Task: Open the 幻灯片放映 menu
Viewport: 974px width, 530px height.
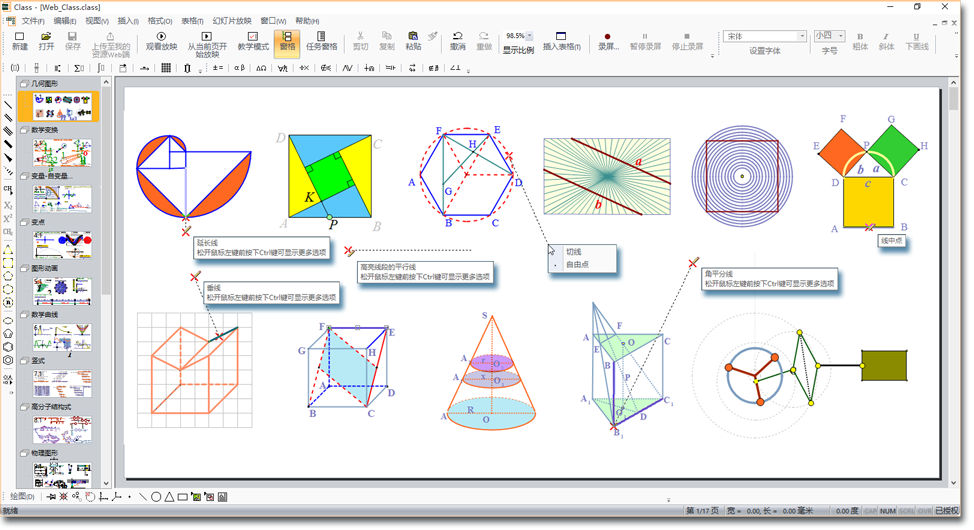Action: (x=232, y=20)
